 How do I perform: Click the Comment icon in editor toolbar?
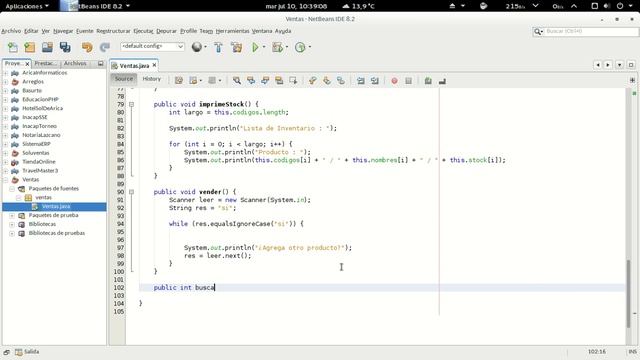point(428,81)
